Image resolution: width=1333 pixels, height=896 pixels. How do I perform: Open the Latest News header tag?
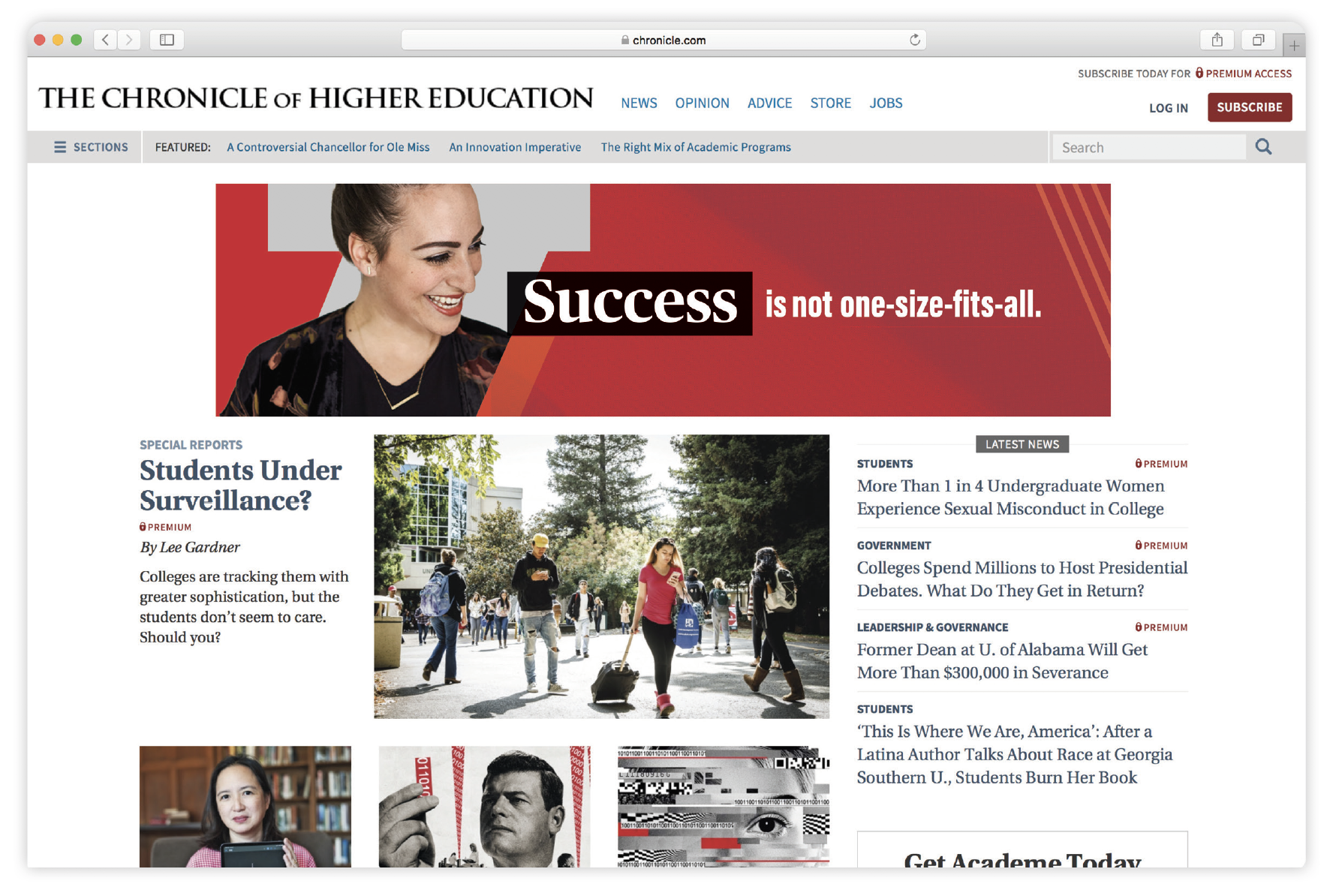click(1022, 444)
